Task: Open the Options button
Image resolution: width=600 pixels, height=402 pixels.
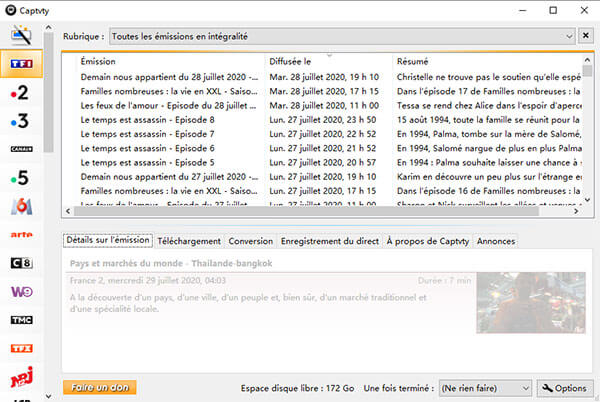Action: click(x=565, y=388)
